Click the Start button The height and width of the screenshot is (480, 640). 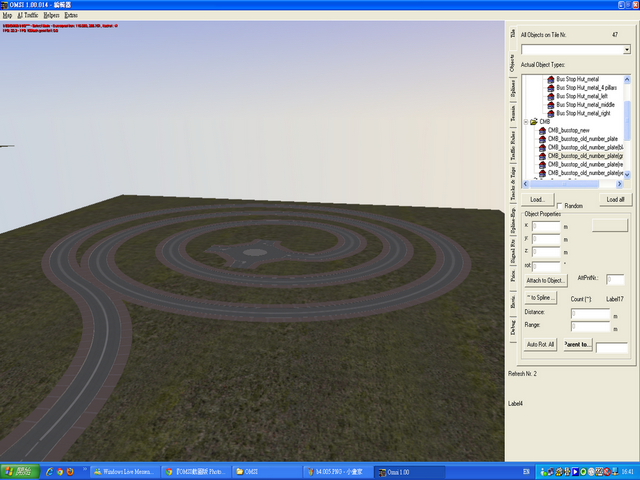click(20, 471)
